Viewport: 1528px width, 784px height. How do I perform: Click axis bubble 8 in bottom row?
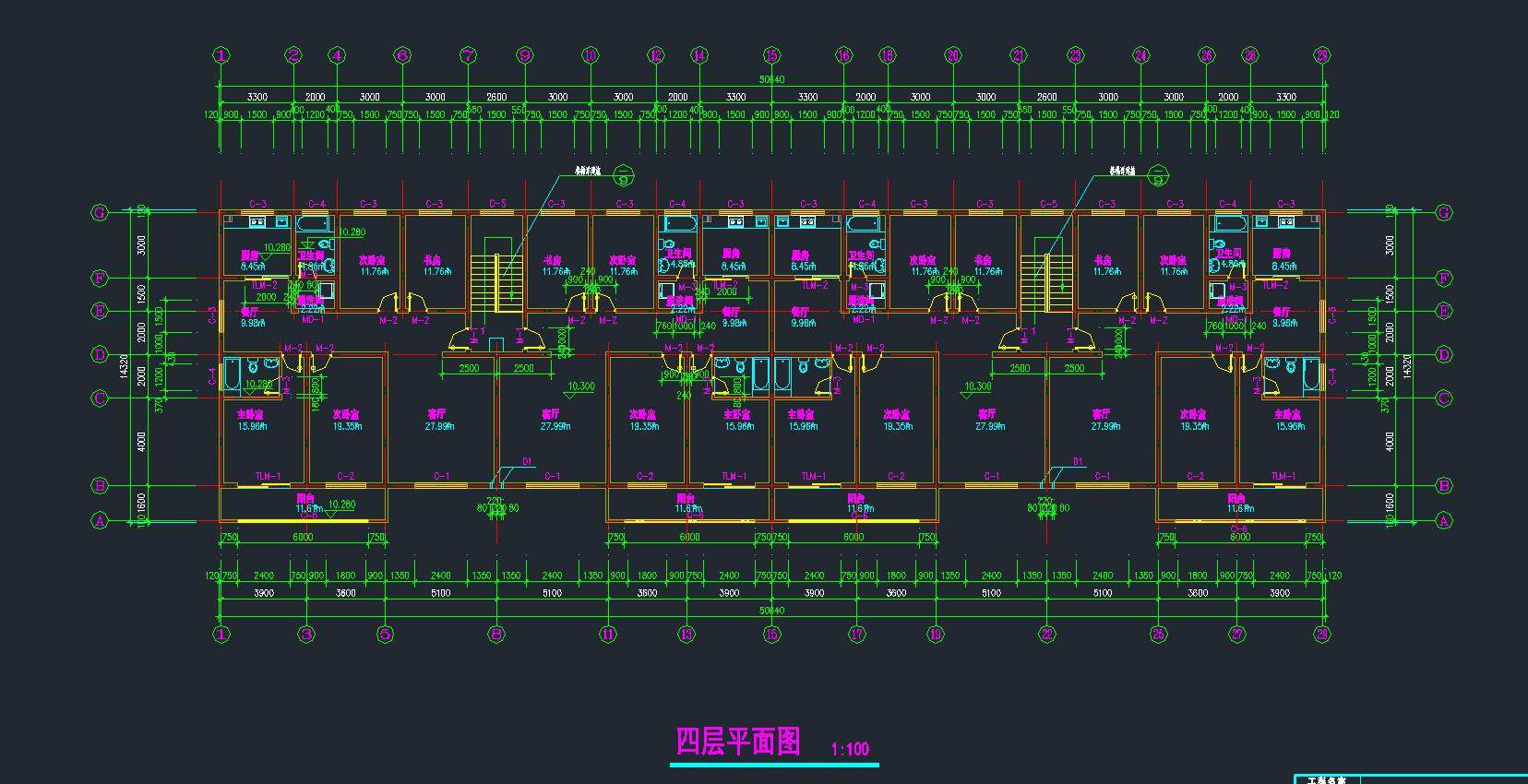(x=496, y=634)
